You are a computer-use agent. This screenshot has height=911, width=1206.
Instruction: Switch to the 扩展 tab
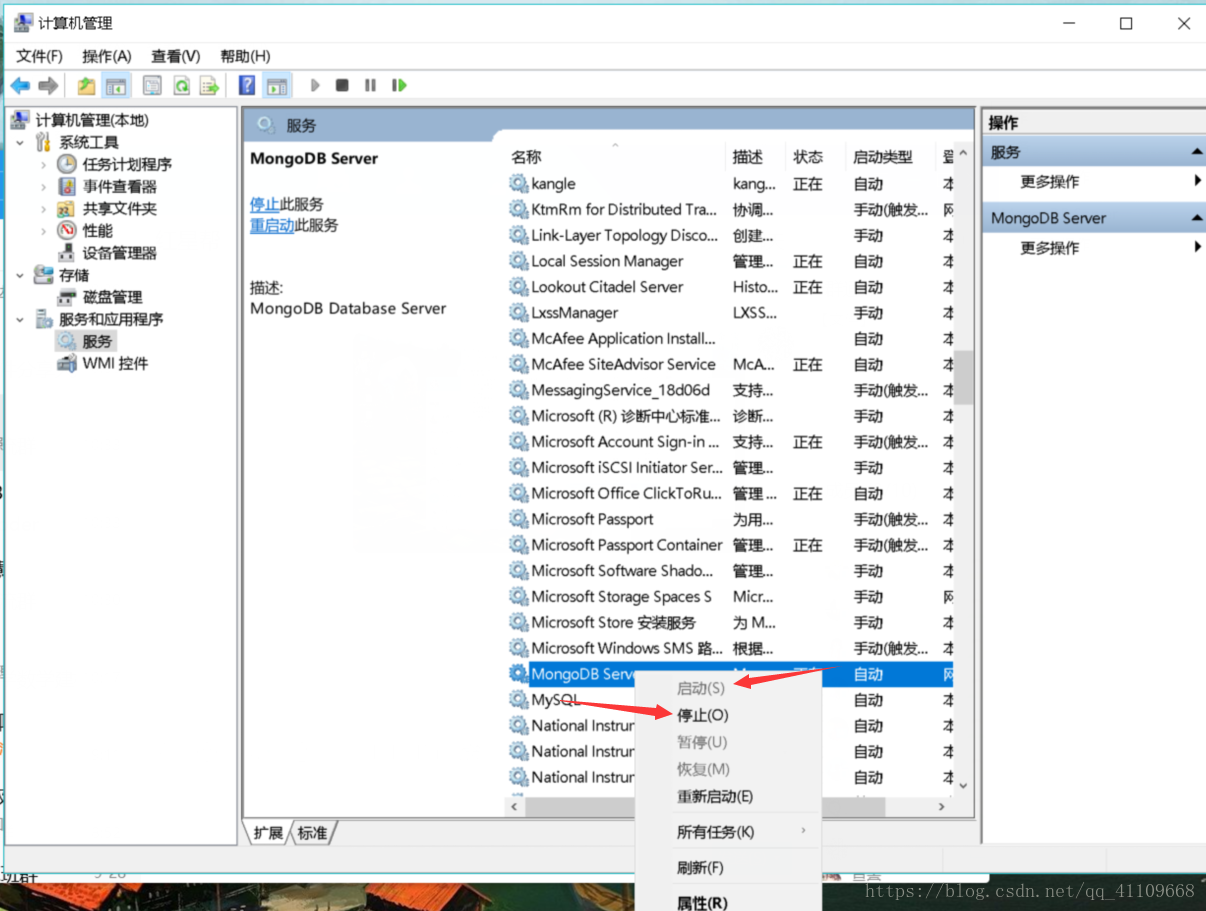pyautogui.click(x=268, y=832)
